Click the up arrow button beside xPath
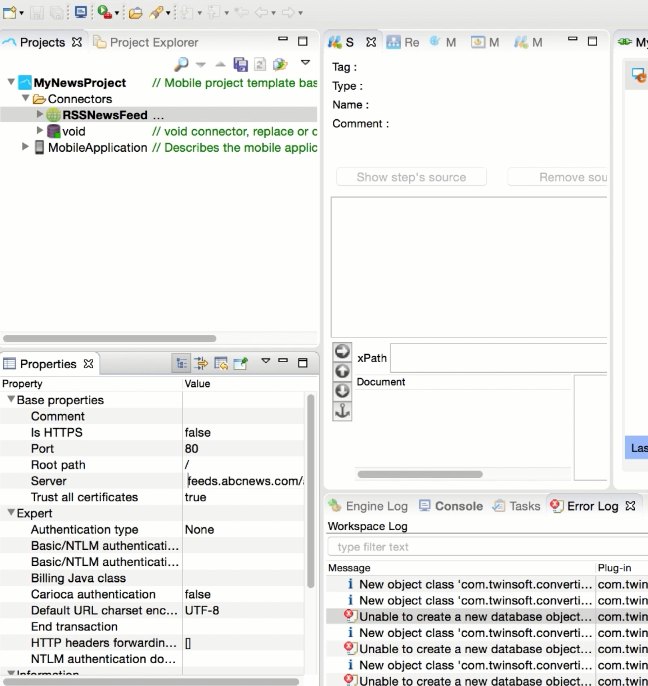The image size is (648, 686). [342, 371]
